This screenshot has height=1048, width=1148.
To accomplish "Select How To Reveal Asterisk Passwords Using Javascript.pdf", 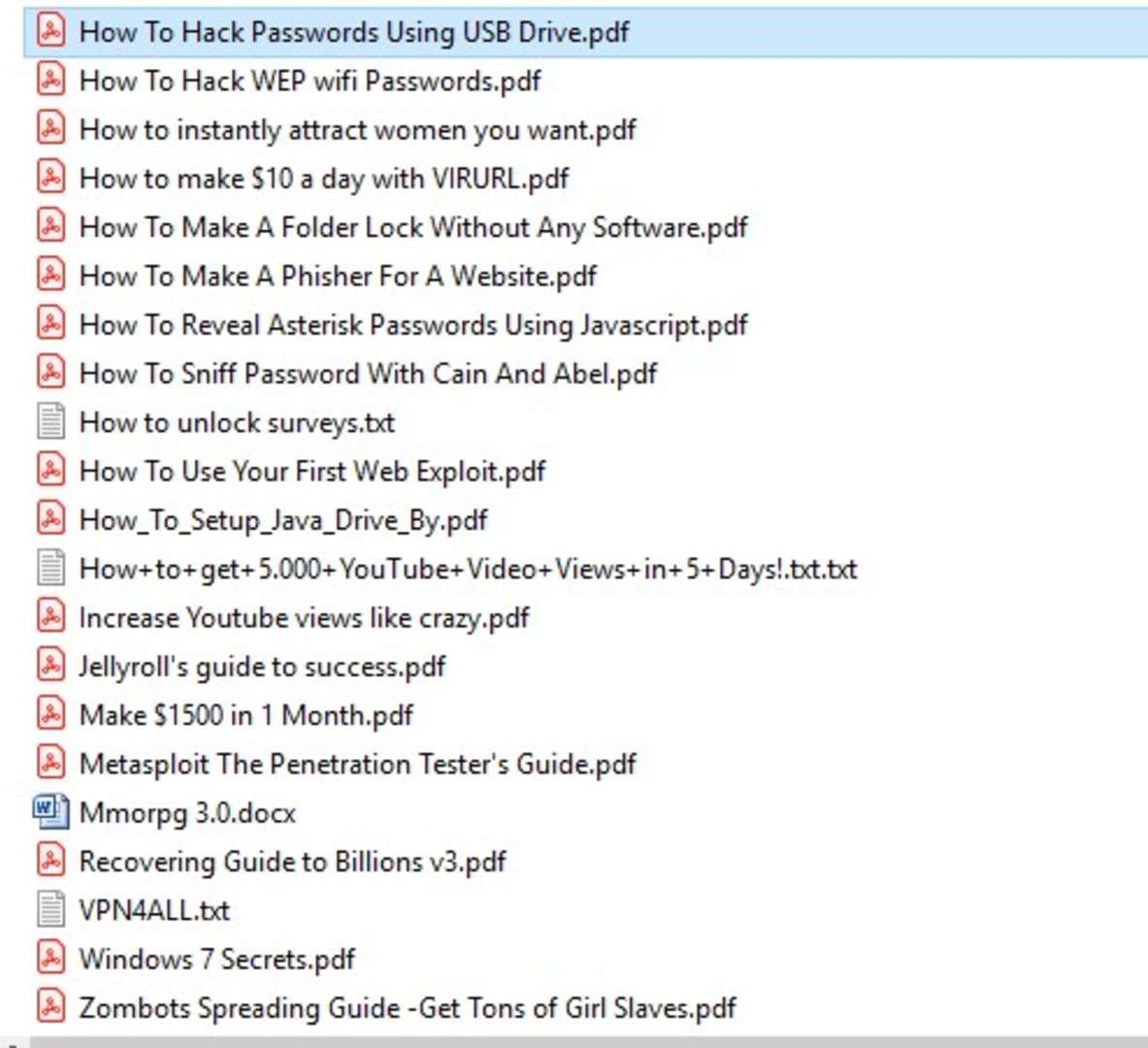I will [x=412, y=324].
